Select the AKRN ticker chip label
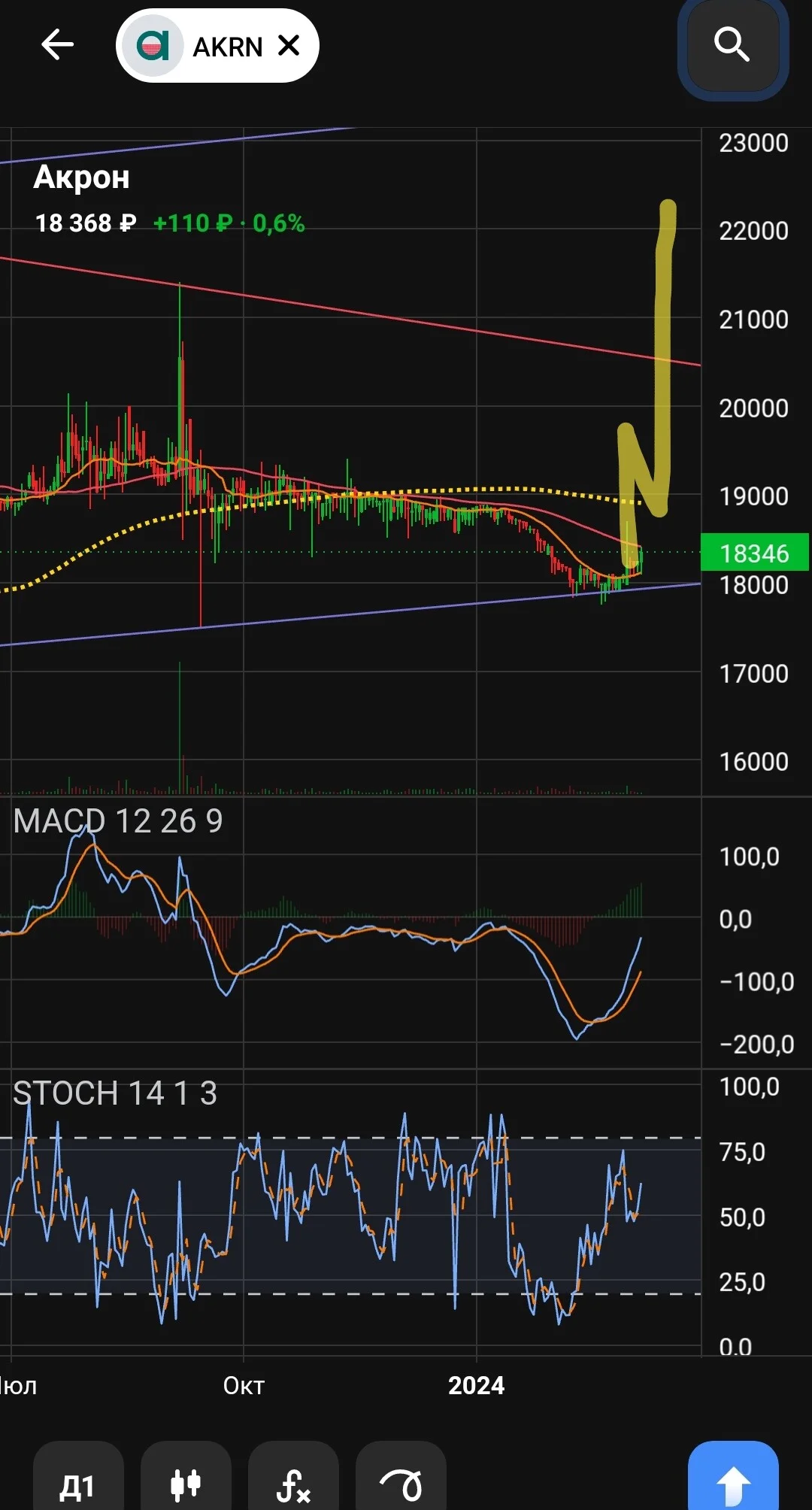 (227, 47)
